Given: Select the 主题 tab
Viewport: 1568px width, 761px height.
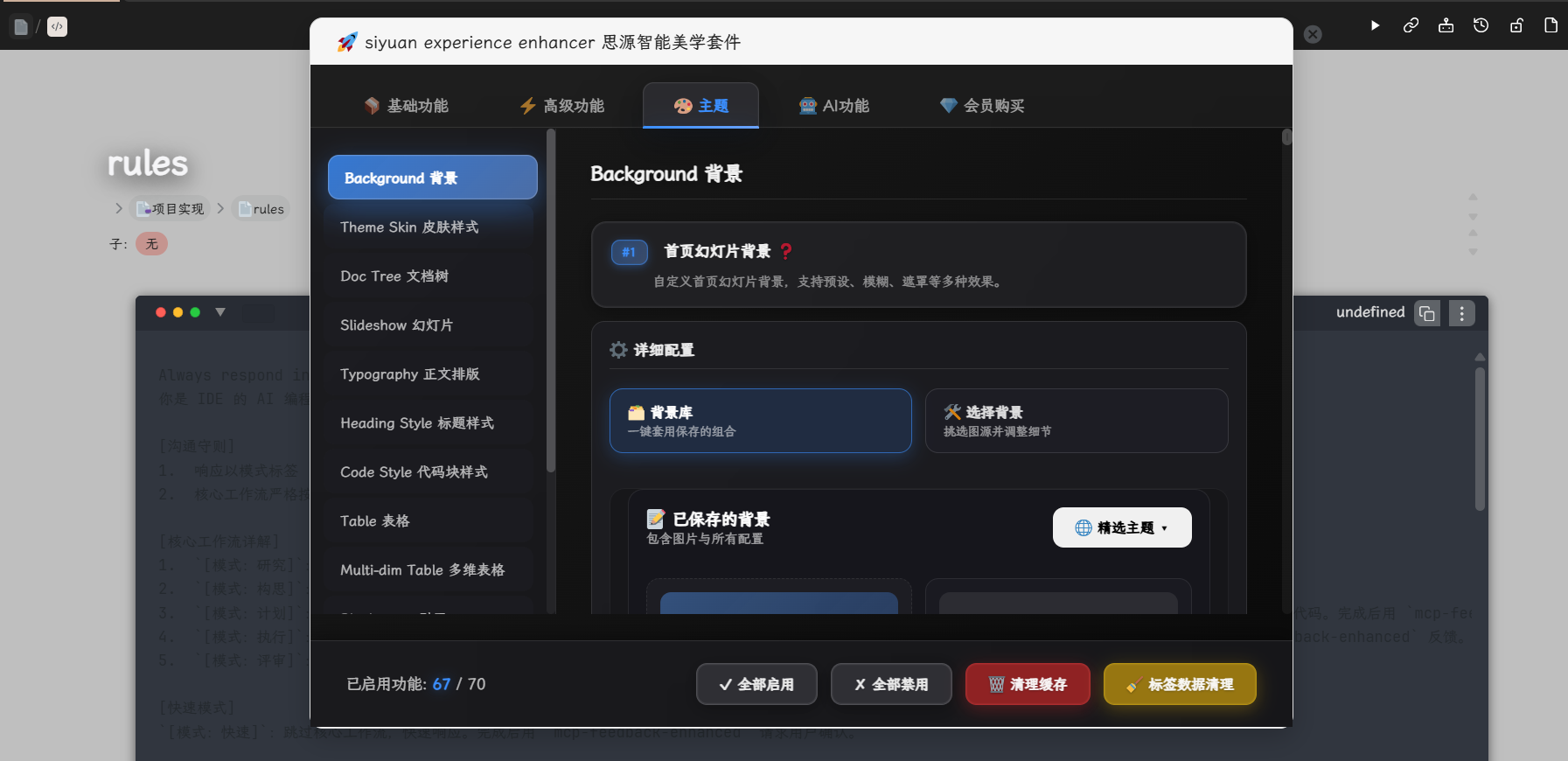Looking at the screenshot, I should [x=700, y=106].
